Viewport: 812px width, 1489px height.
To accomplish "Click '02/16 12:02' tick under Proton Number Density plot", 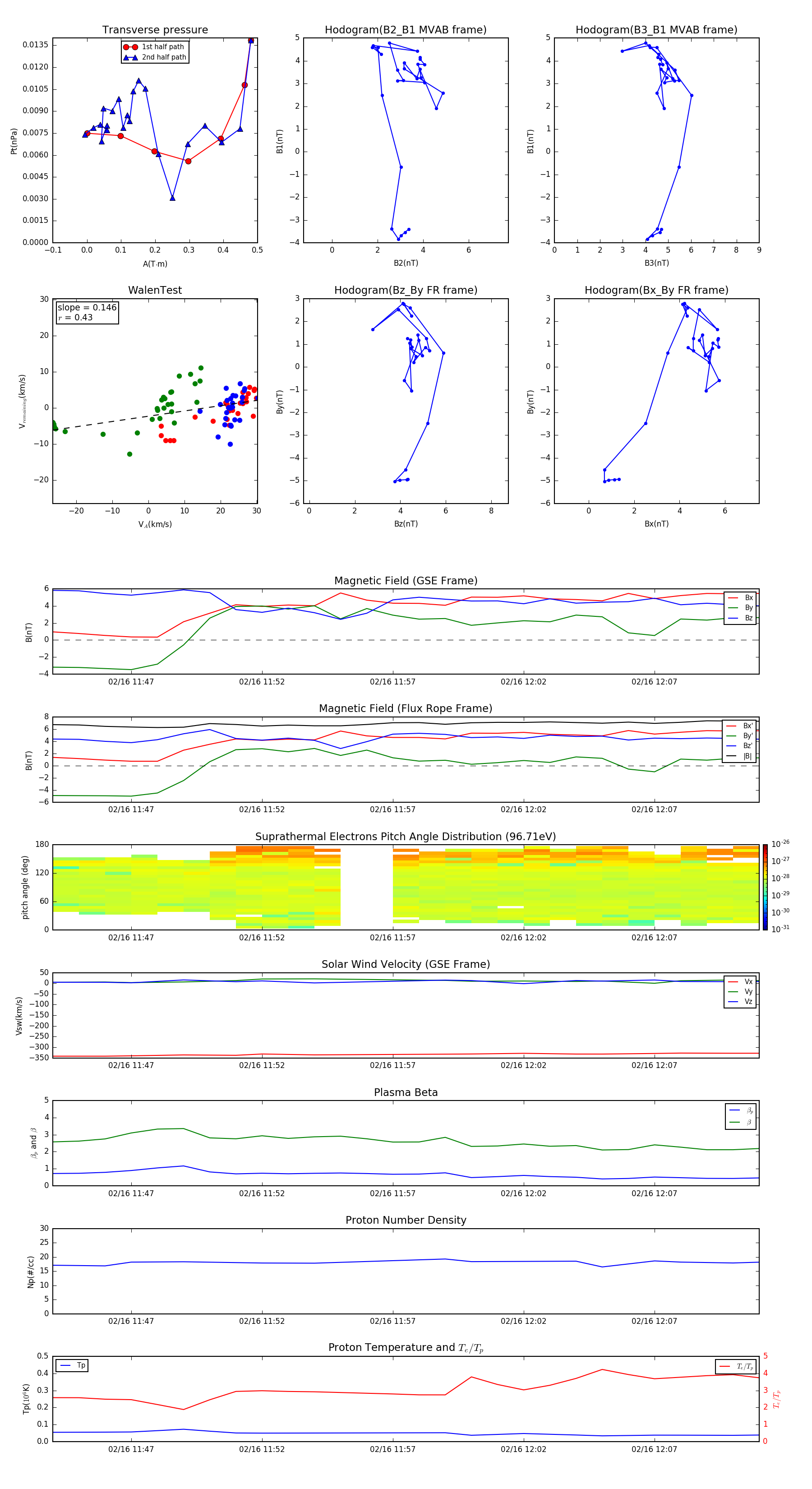I will 524,1321.
